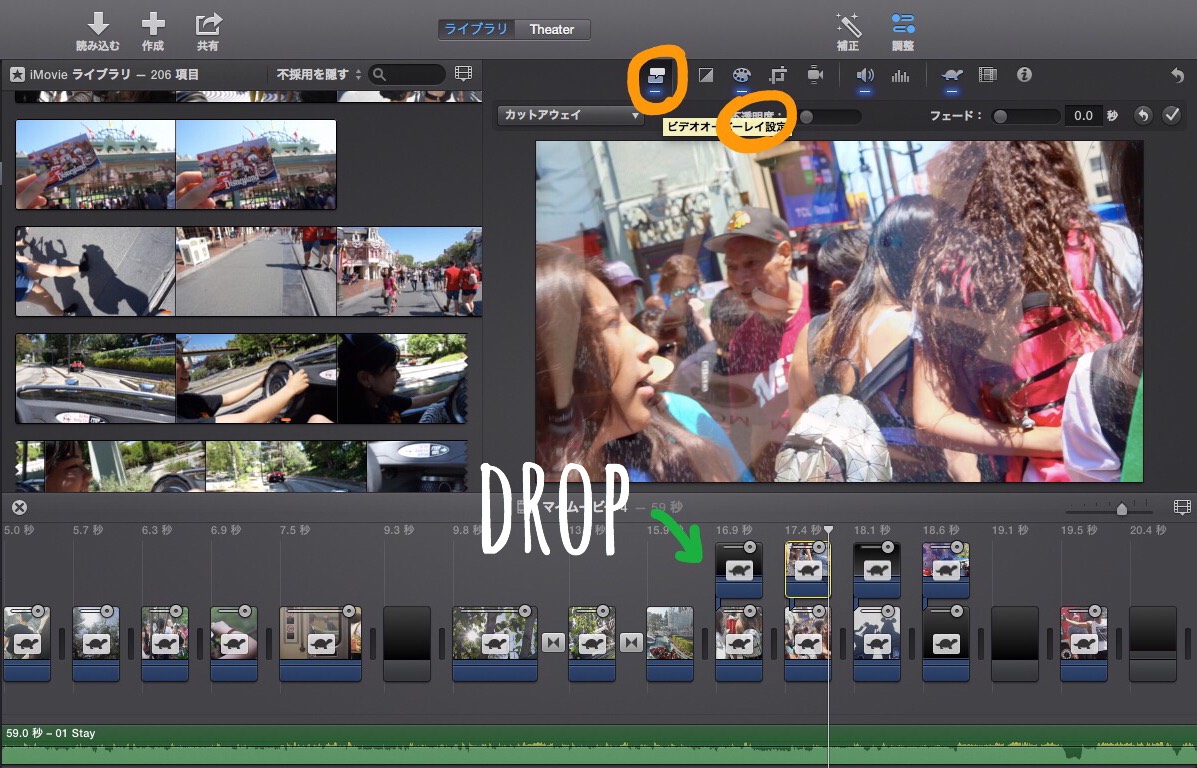1197x768 pixels.
Task: Click the フェード fade slider handle
Action: 1000,116
